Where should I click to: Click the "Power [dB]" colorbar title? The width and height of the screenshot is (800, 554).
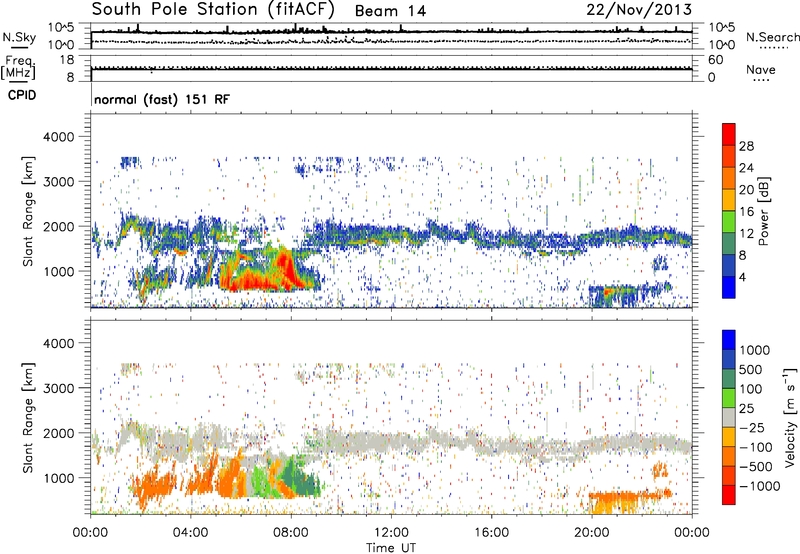[763, 211]
